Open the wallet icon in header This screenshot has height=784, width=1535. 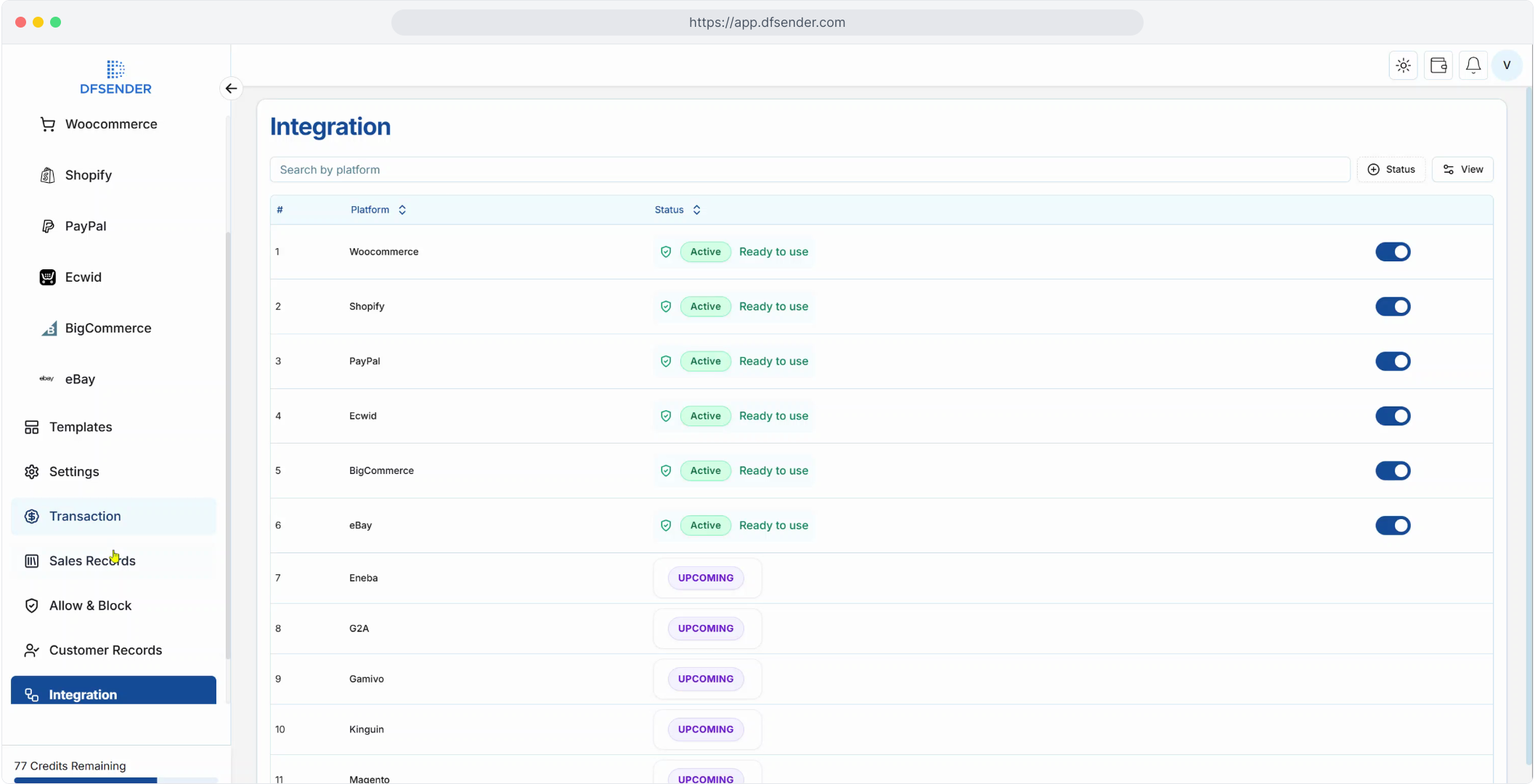1438,65
